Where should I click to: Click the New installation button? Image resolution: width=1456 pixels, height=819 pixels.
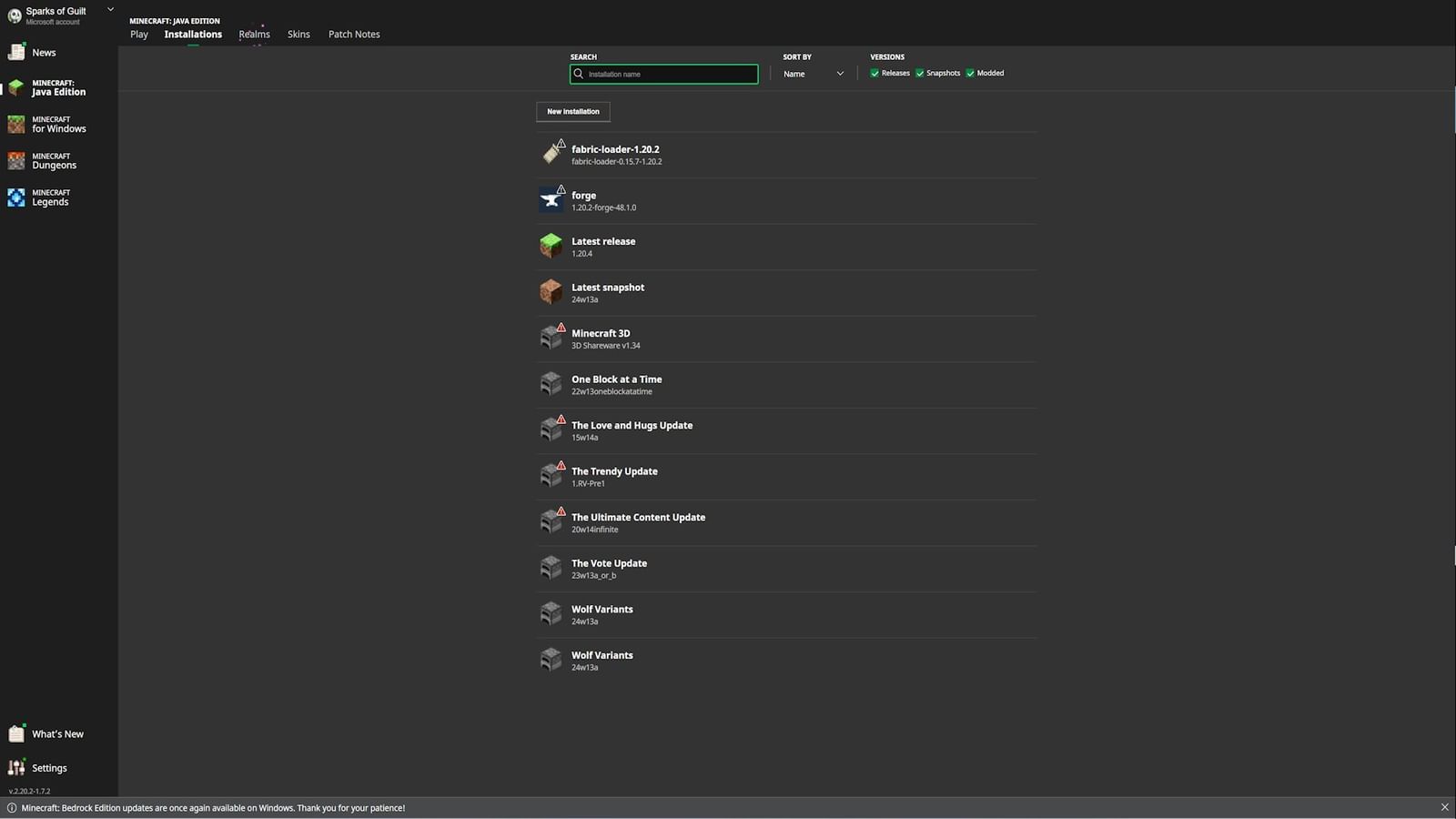[x=572, y=111]
